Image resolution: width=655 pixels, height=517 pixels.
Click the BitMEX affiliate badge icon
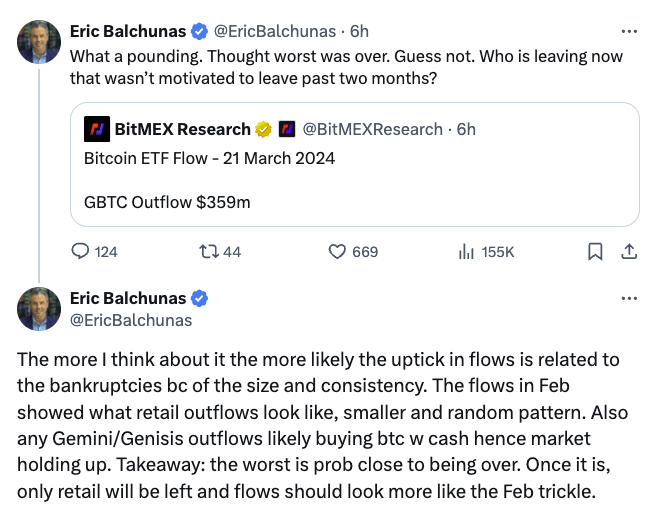coord(287,129)
